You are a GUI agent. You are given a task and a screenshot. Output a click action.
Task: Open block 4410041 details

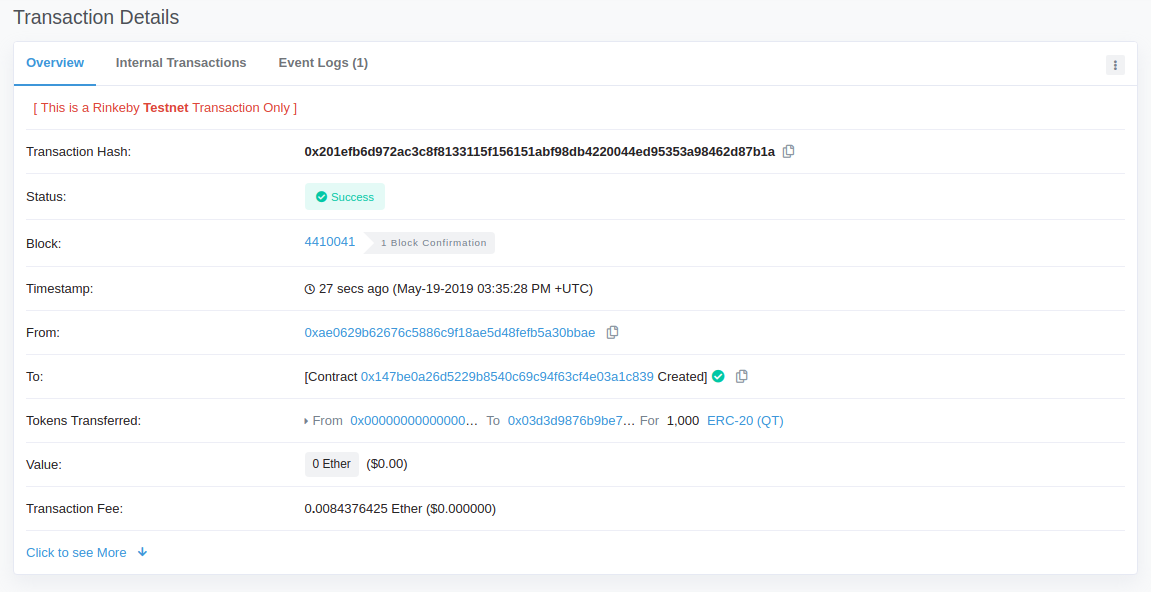click(x=330, y=241)
